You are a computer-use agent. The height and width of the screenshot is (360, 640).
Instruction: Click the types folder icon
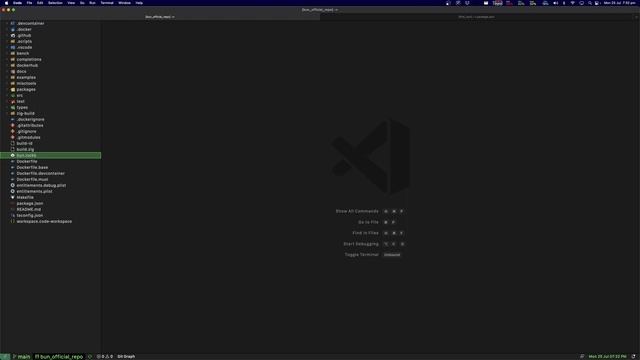click(13, 107)
